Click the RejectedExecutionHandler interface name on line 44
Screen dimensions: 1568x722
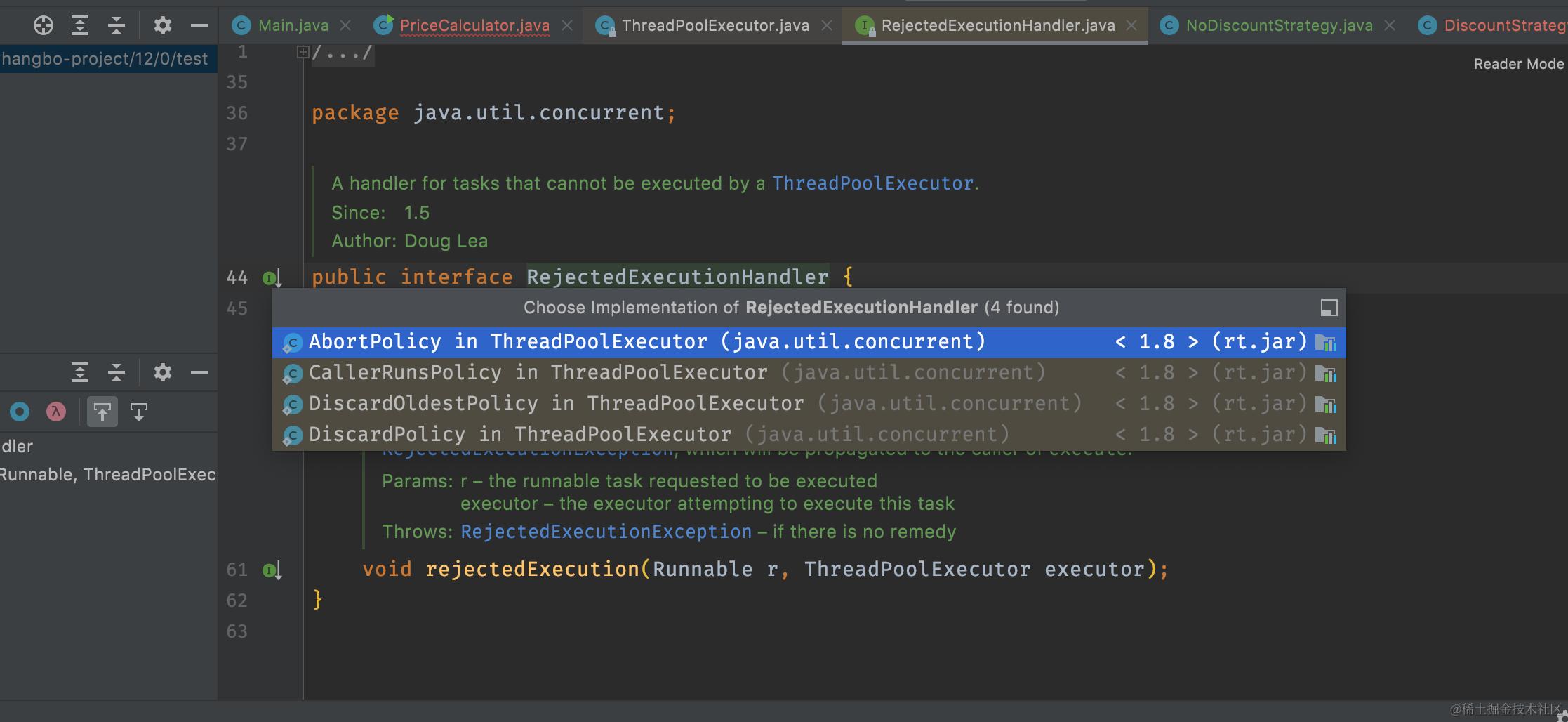pyautogui.click(x=677, y=277)
